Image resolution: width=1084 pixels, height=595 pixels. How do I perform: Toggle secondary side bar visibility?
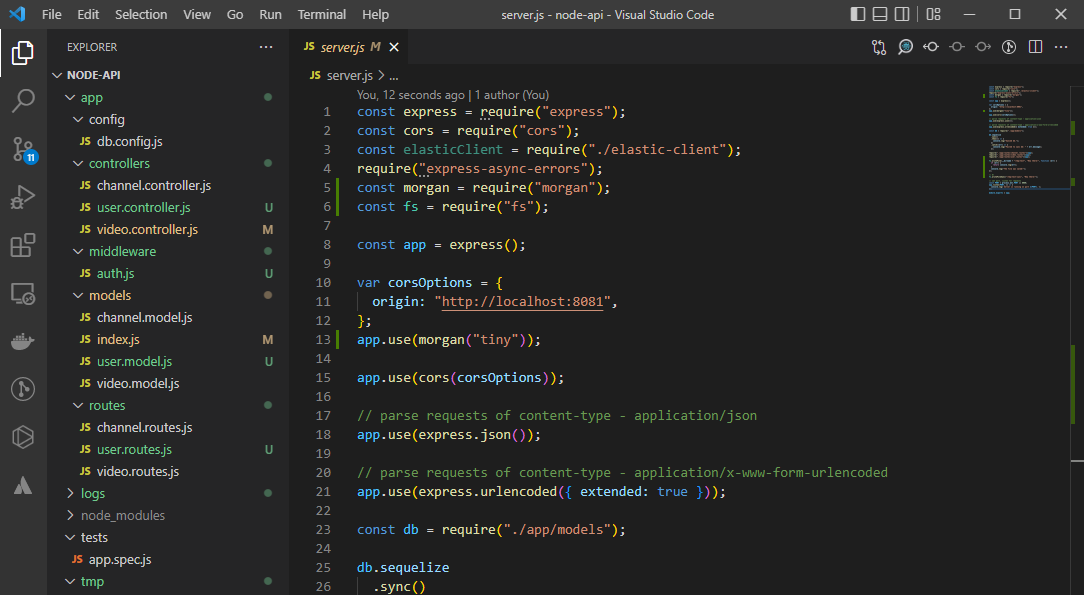[902, 14]
